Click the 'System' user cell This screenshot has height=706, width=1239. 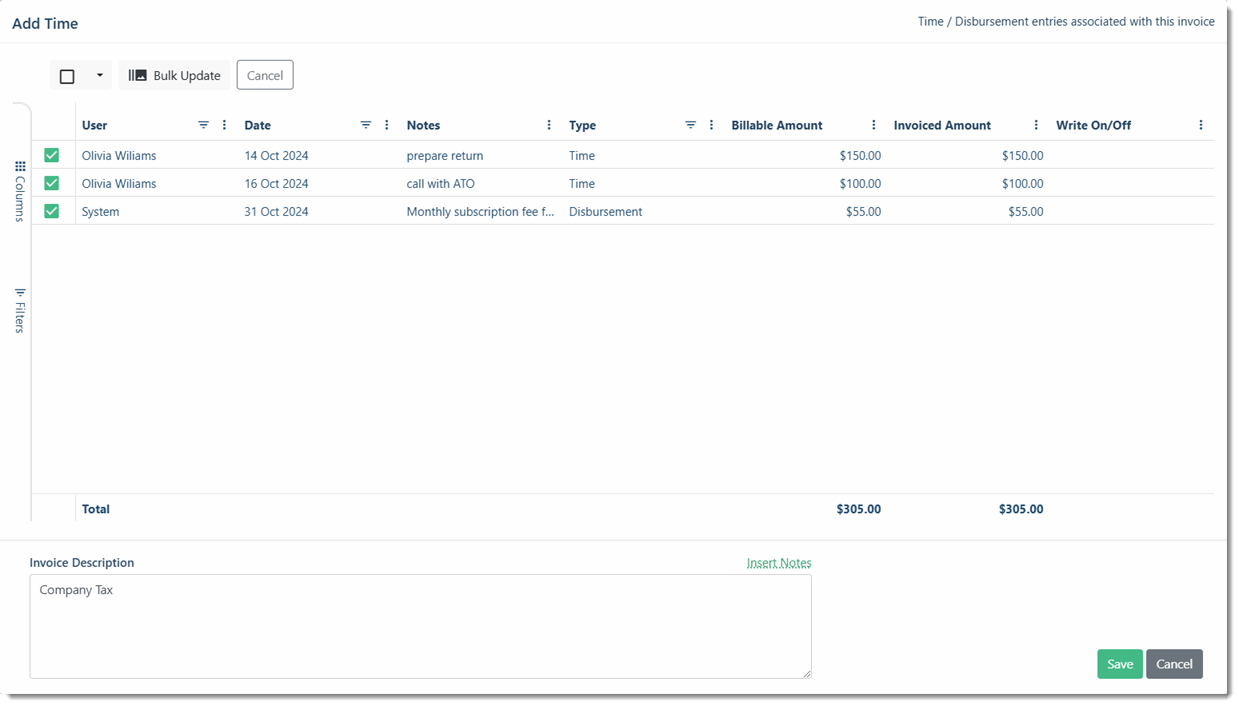click(x=101, y=211)
